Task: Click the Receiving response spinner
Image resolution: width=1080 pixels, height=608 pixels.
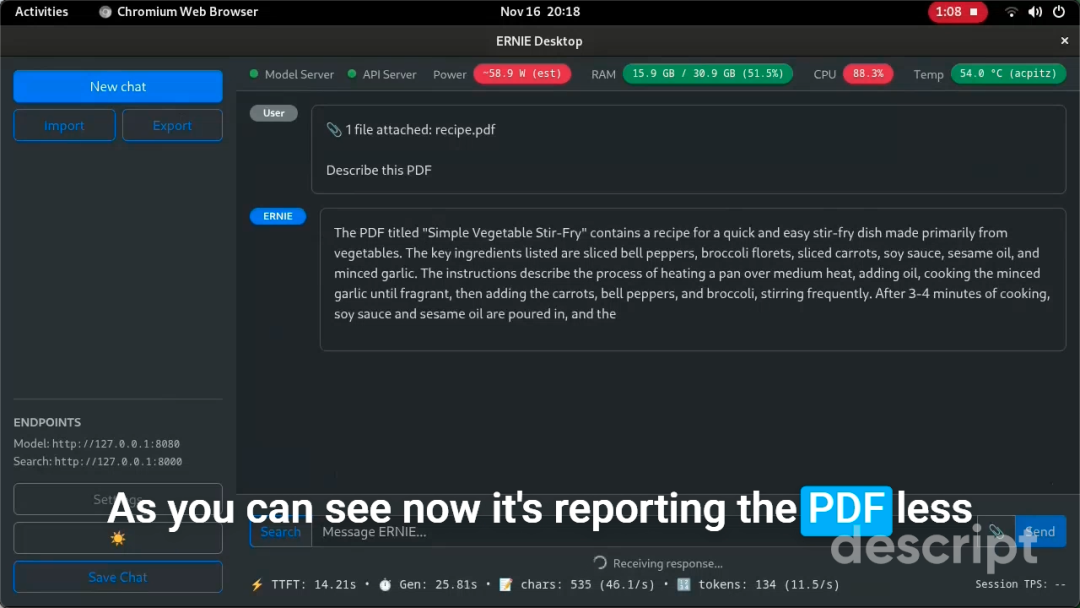Action: (x=600, y=563)
